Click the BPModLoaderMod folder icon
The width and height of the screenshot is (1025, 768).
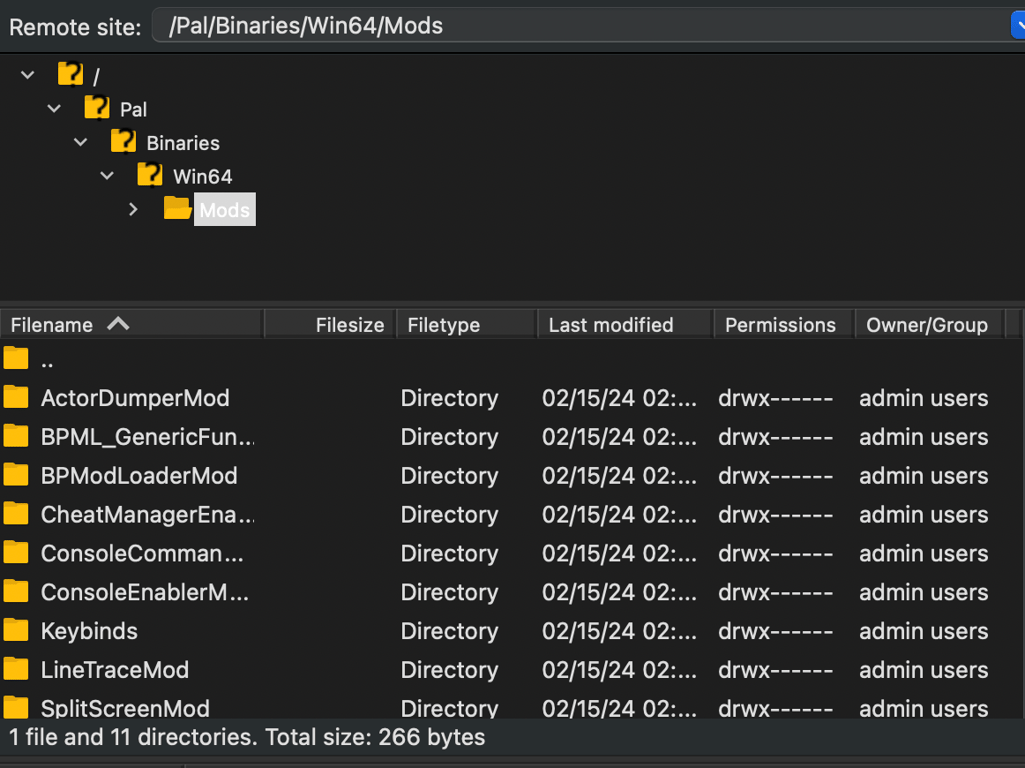tap(16, 475)
